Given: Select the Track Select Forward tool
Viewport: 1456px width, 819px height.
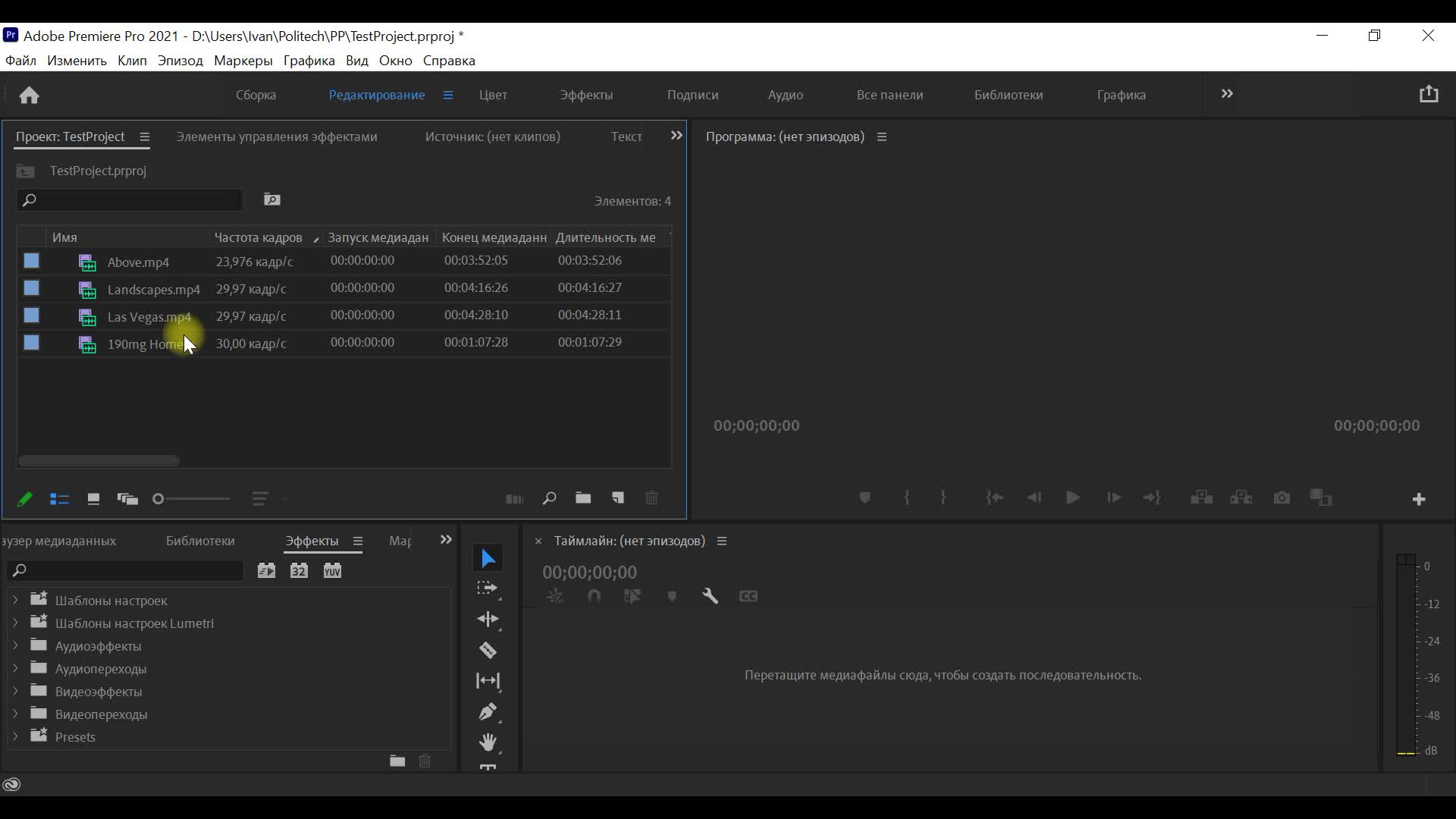Looking at the screenshot, I should click(488, 588).
